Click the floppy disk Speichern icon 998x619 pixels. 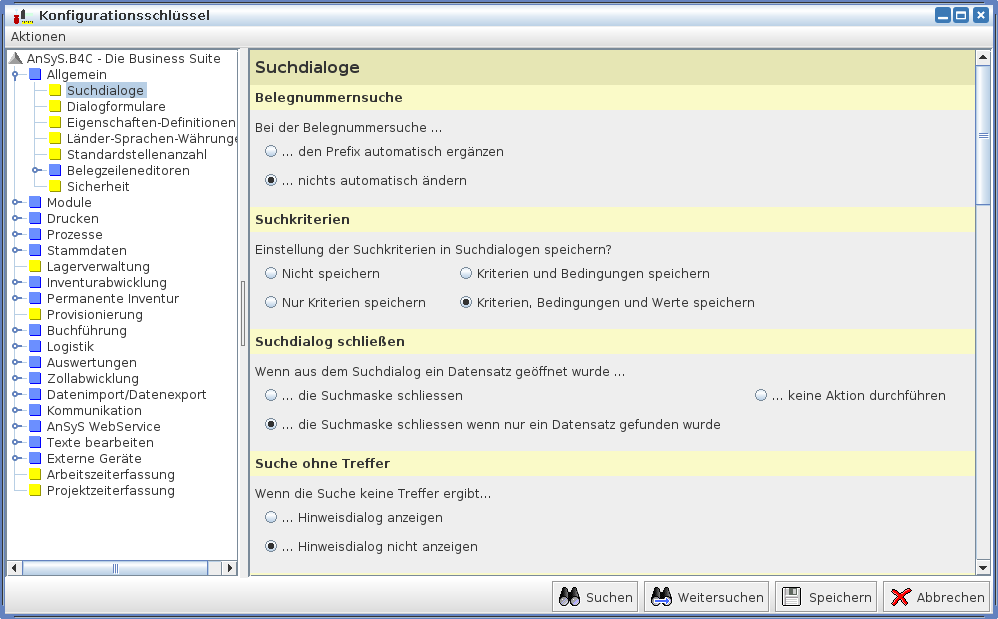[x=792, y=597]
